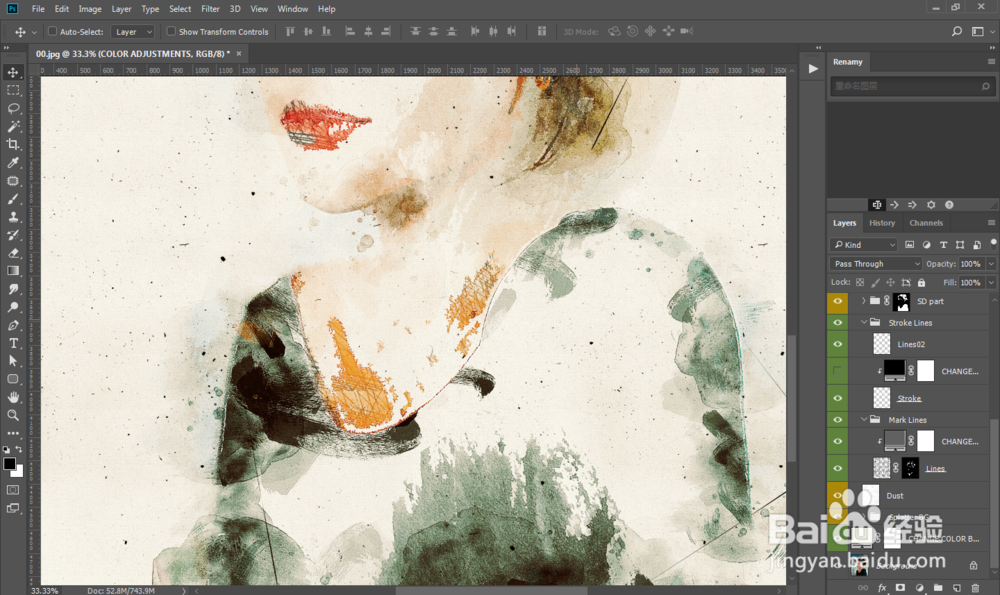Select the Dust layer name
Viewport: 1000px width, 595px height.
coord(895,496)
